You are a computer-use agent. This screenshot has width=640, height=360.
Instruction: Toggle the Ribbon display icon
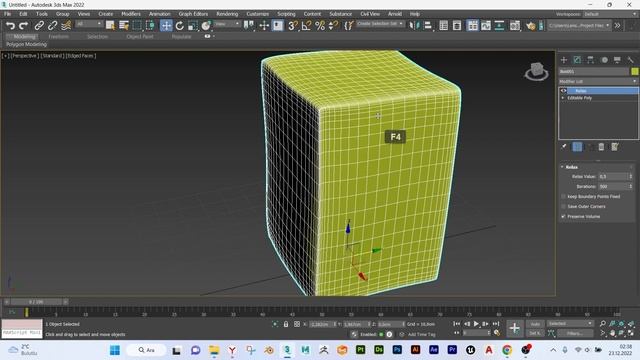473,26
